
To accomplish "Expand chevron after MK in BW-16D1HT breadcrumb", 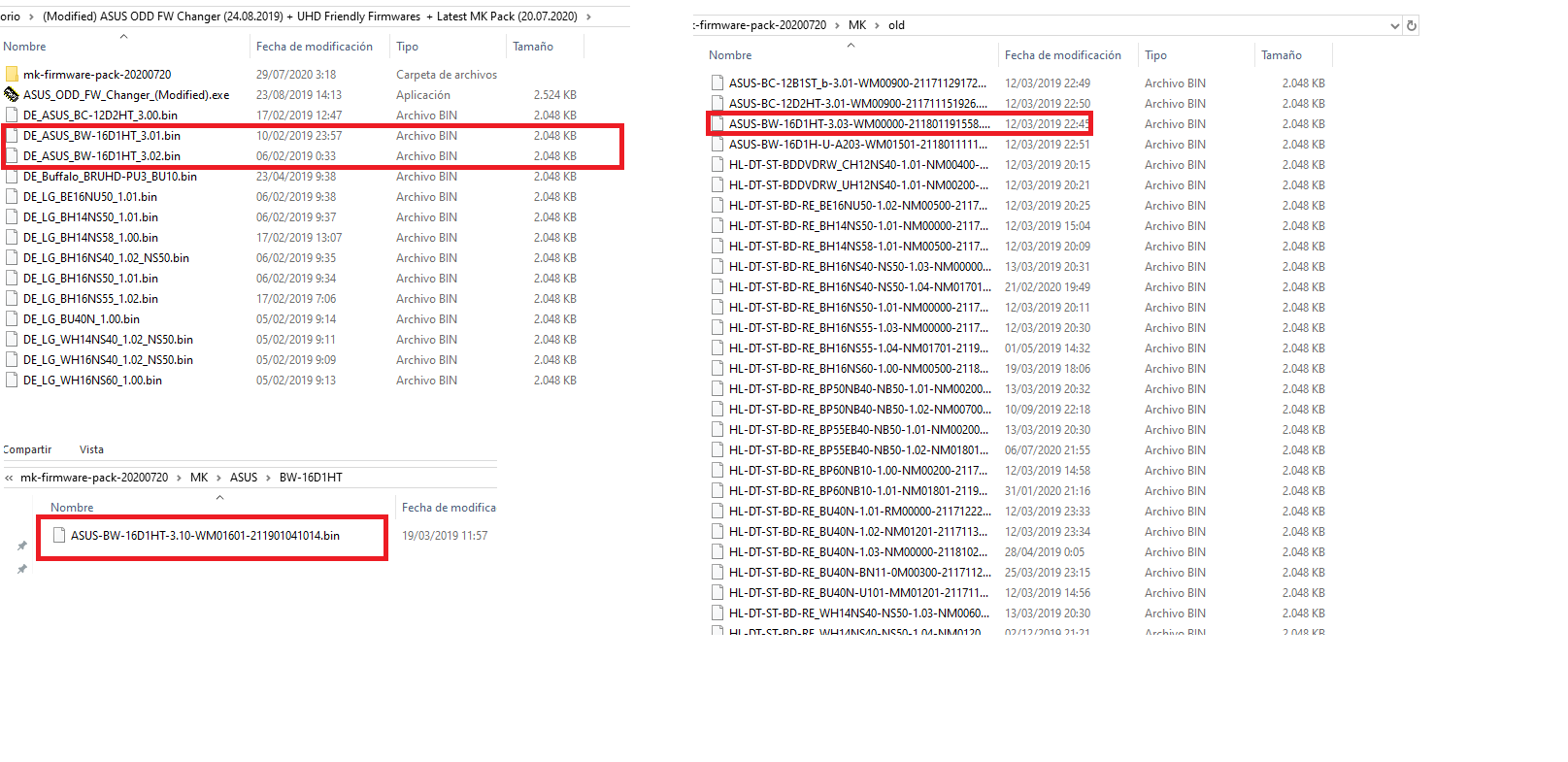I will click(x=219, y=478).
